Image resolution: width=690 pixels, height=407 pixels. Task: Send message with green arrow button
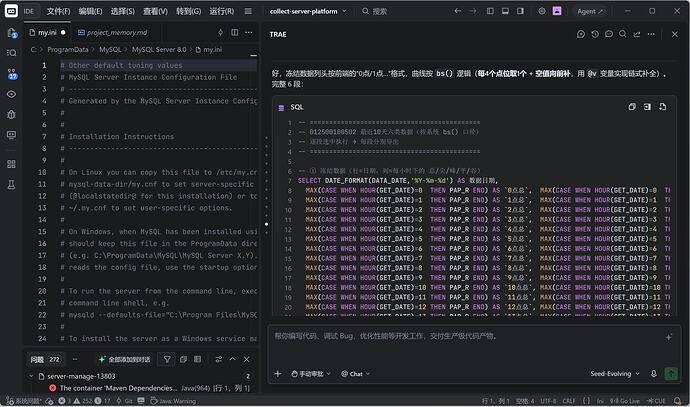(x=671, y=374)
